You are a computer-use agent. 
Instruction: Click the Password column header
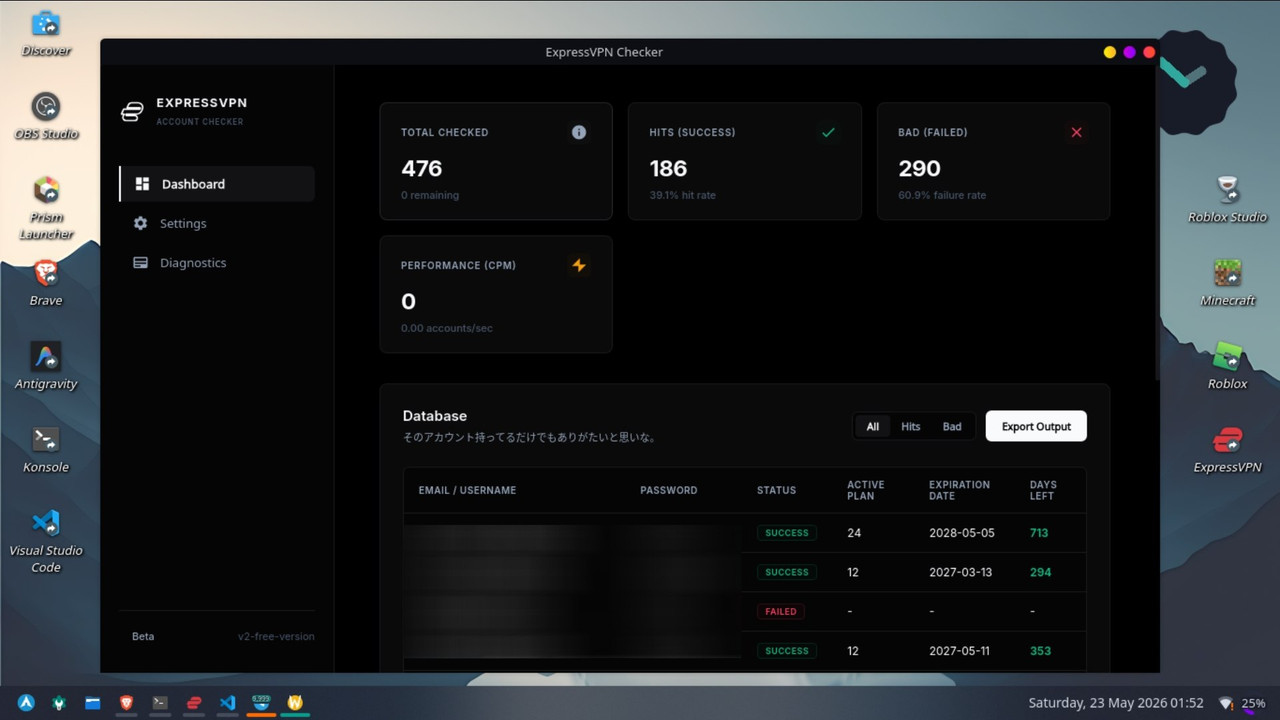pos(669,490)
